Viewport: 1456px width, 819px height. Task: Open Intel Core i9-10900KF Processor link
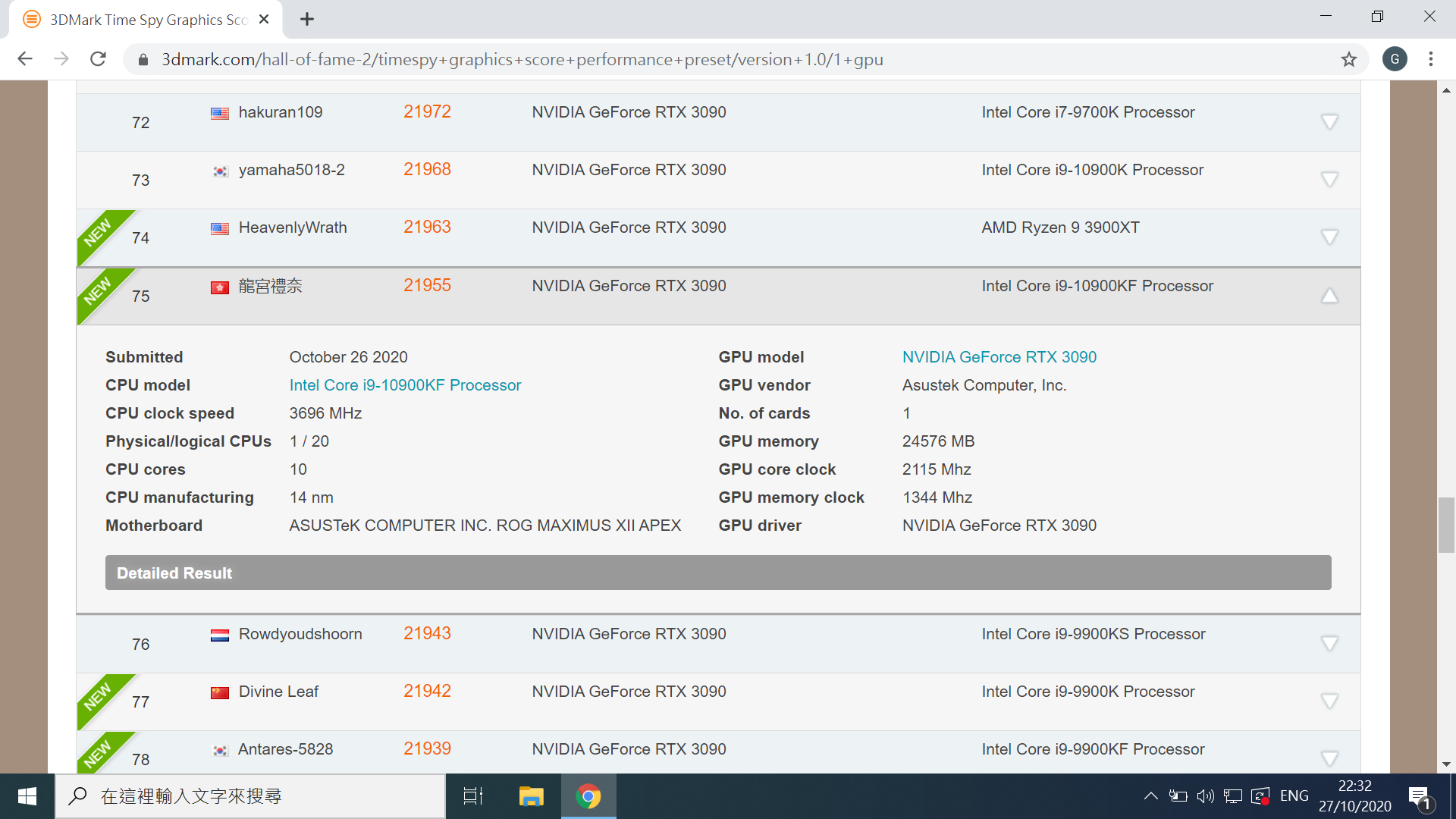coord(405,385)
